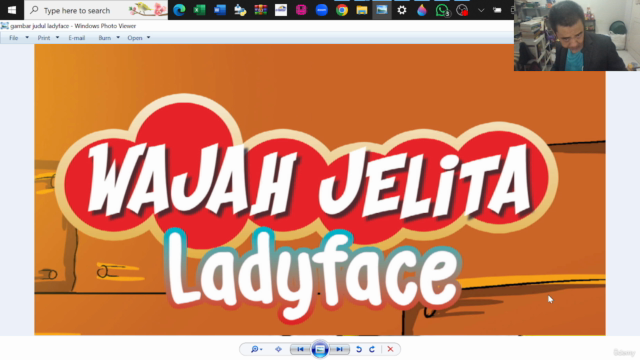Open Zoom from taskbar
640x360 pixels.
pos(322,10)
